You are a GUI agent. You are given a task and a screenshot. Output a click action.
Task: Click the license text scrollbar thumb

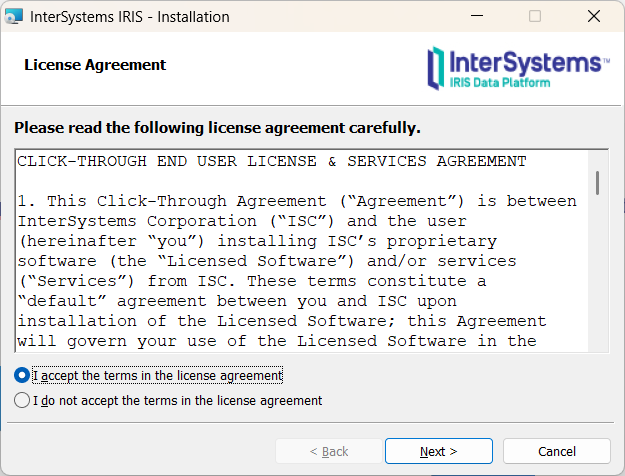598,182
